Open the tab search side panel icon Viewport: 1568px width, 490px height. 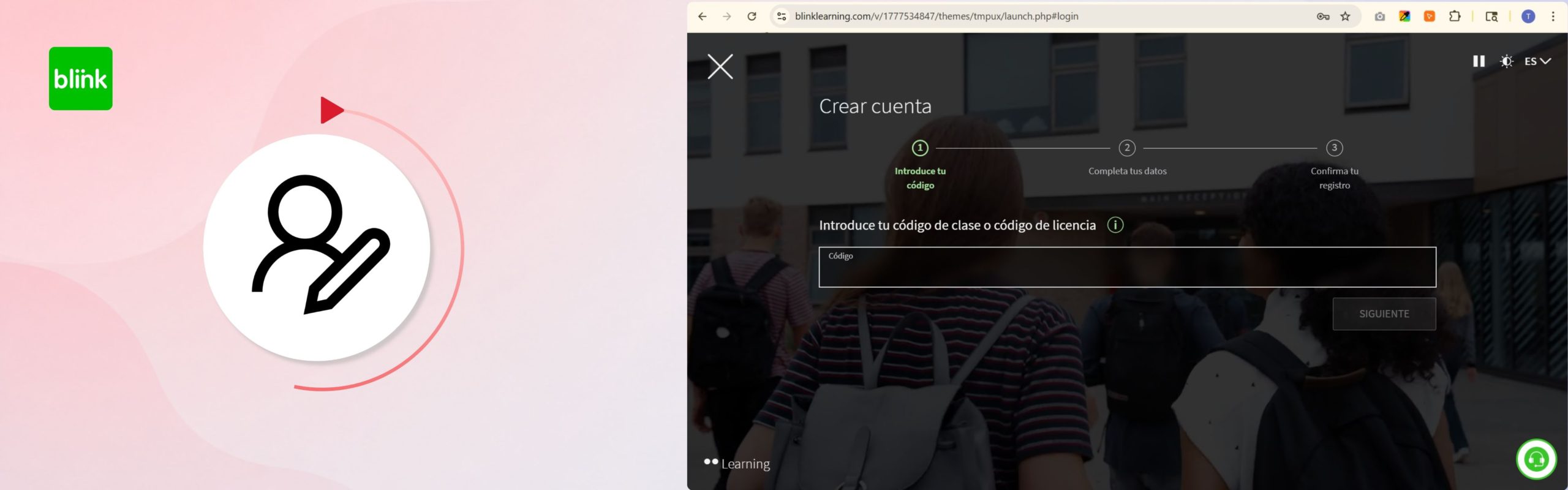(1491, 17)
